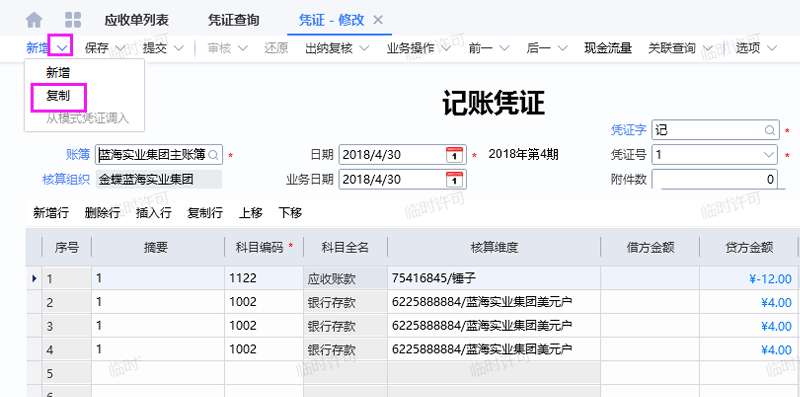Click the 出纳复核 toolbar button
The image size is (800, 397).
329,48
